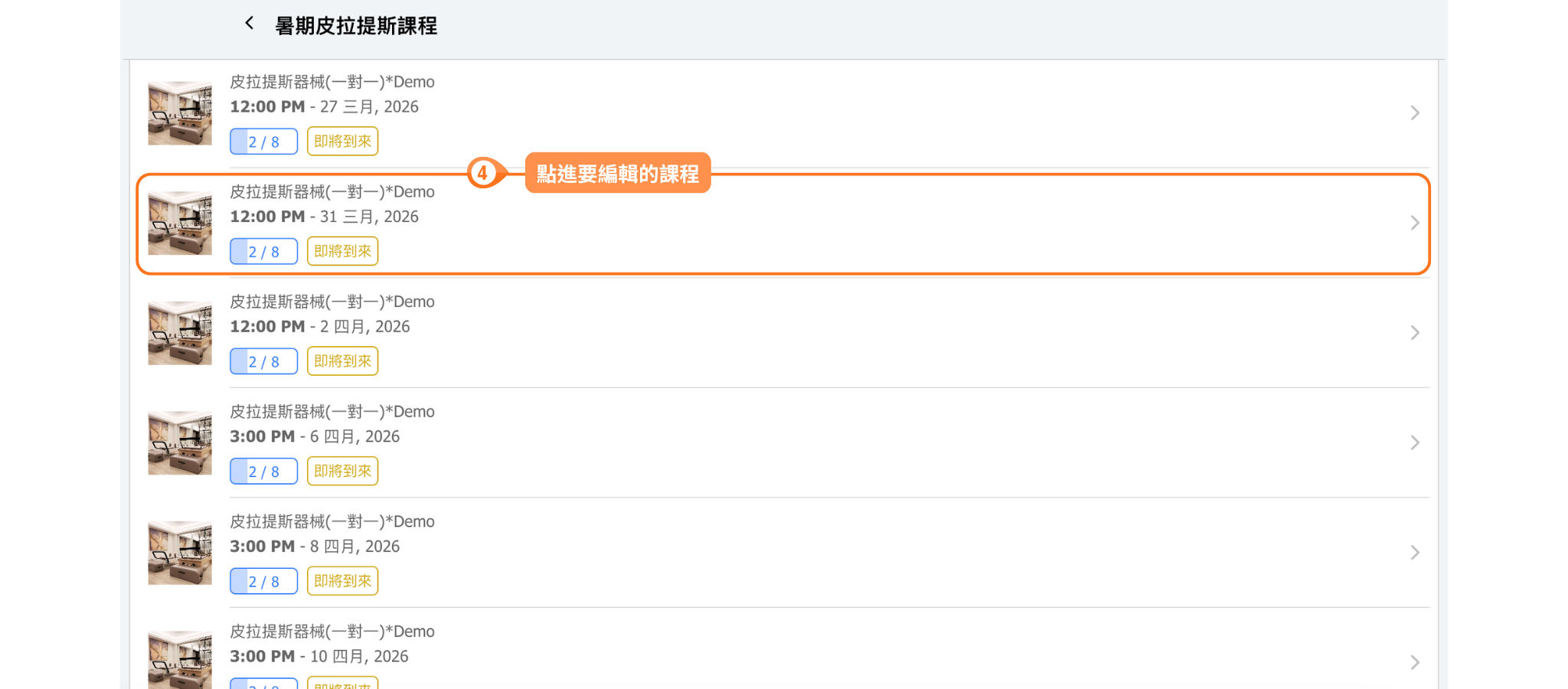Screen dimensions: 1568x689
Task: Click studio thumbnail of 27 三月 class
Action: pos(180,113)
